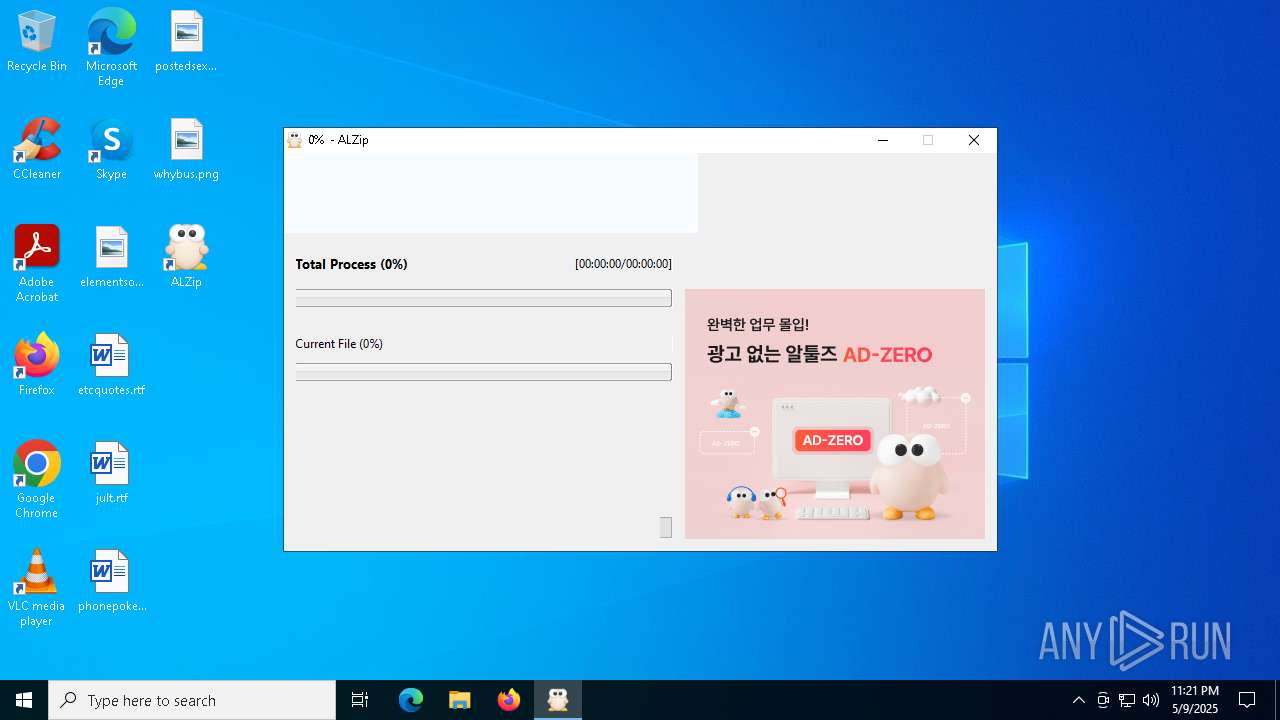Open the Google Chrome desktop shortcut
1280x720 pixels.
[37, 479]
